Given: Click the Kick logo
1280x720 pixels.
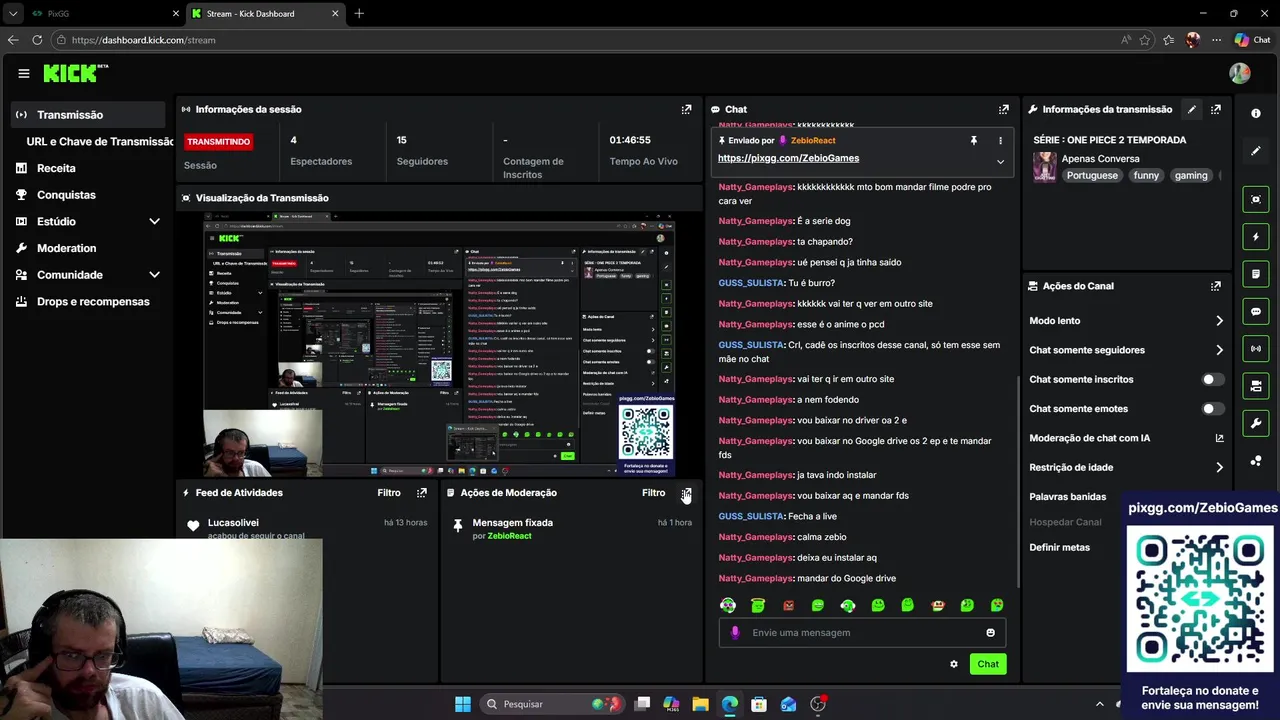Looking at the screenshot, I should click(x=76, y=73).
